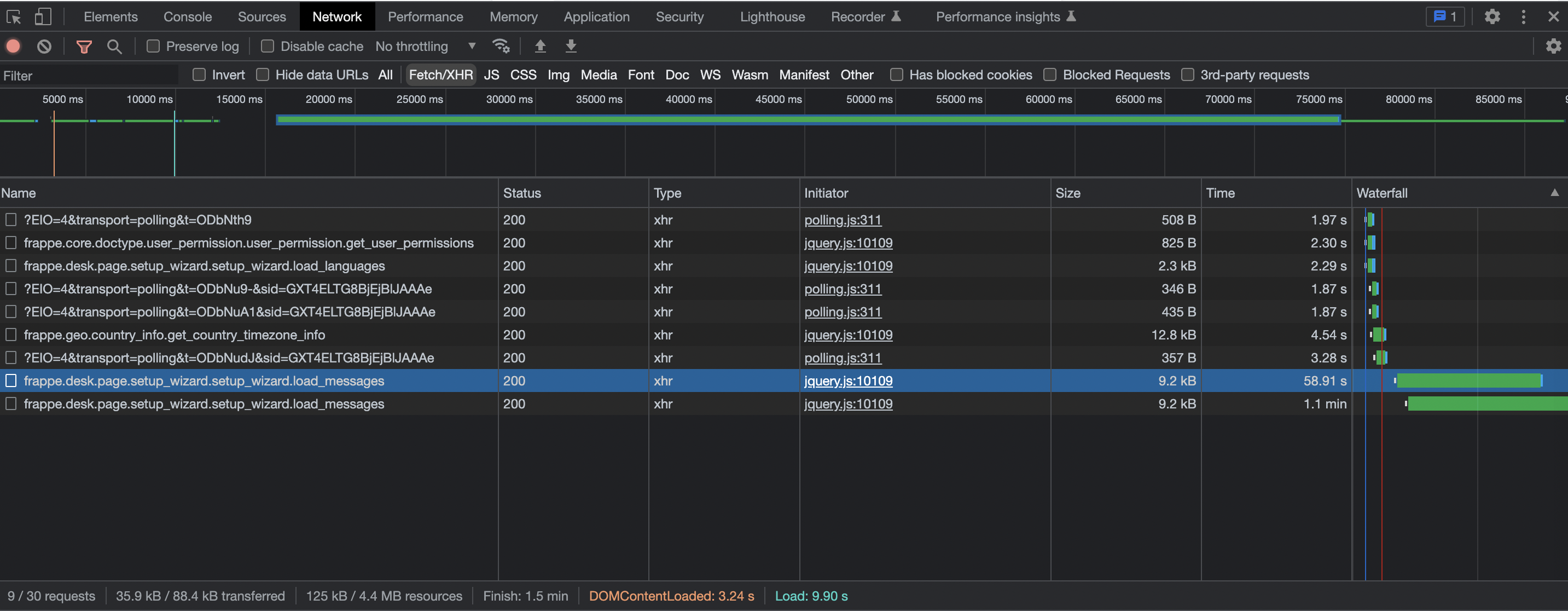Enable Disable cache checkbox

[267, 47]
